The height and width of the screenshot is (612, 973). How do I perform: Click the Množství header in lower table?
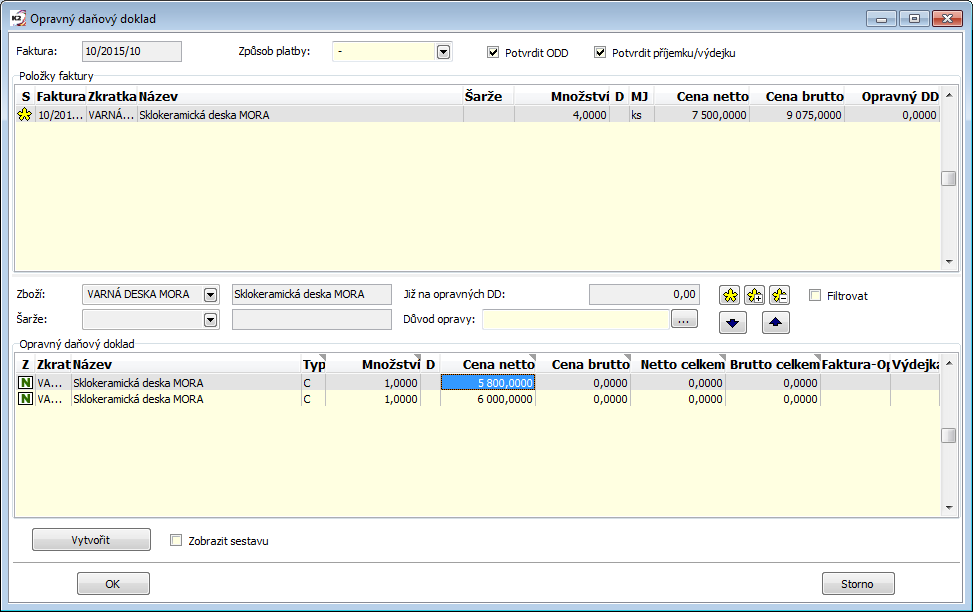pos(373,364)
